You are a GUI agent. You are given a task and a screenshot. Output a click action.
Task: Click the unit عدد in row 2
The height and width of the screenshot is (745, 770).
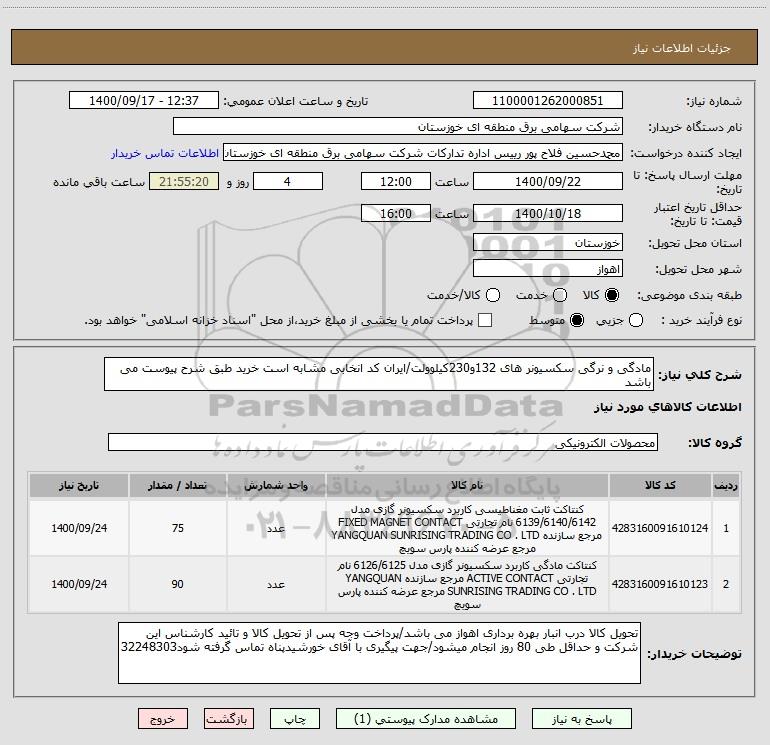click(276, 584)
